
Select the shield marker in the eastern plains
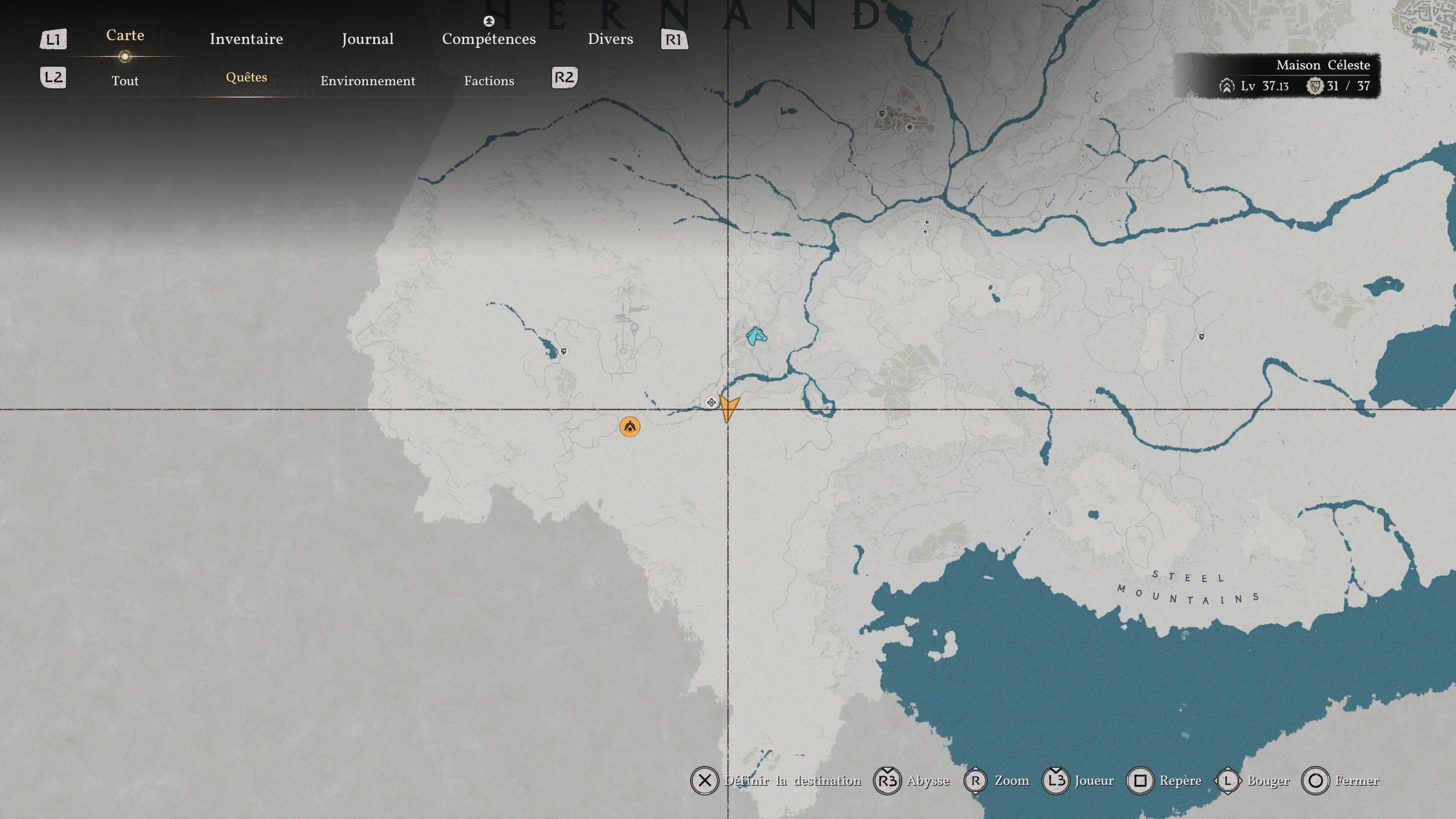pos(1201,337)
